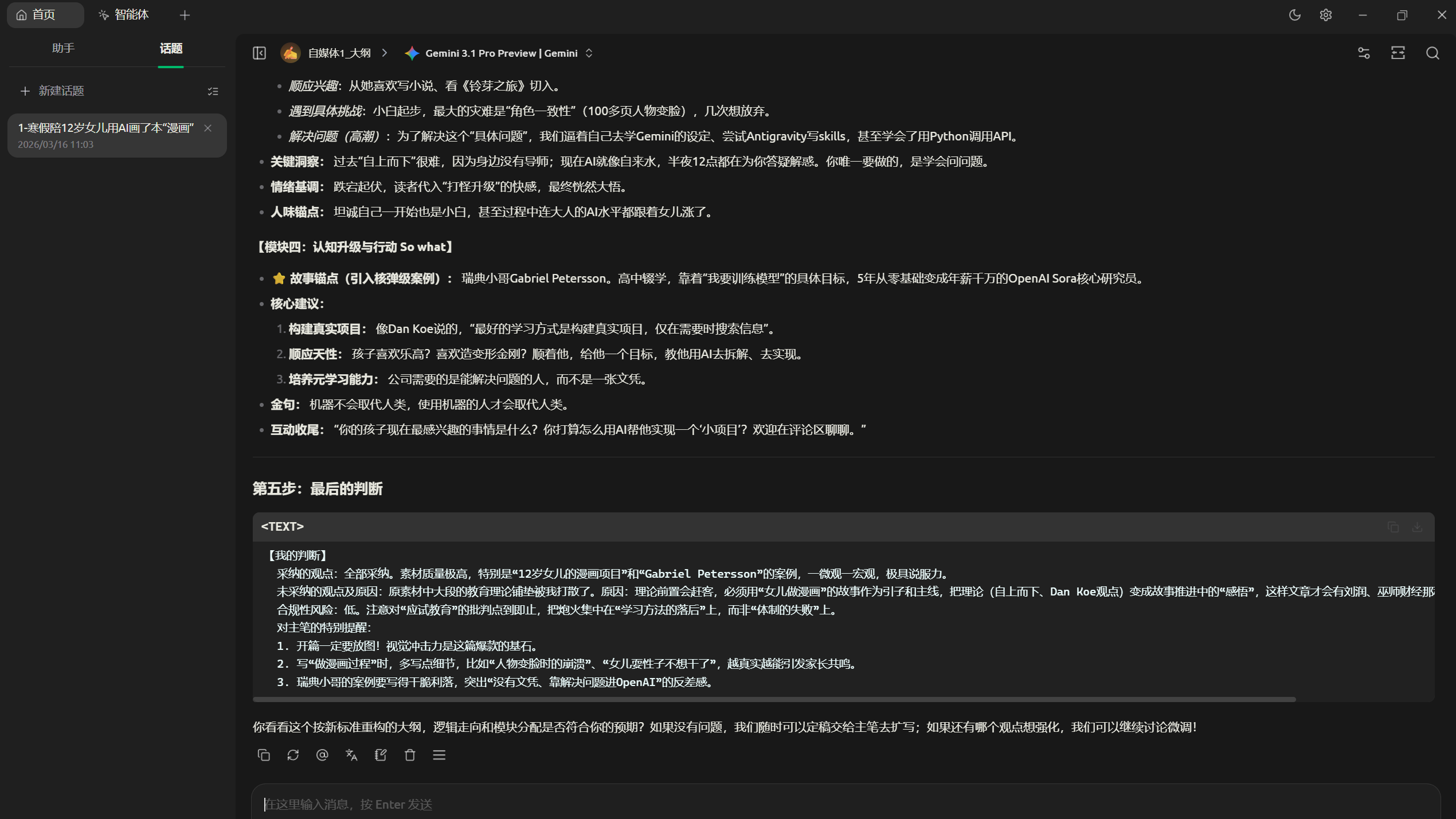Click the topic timestamp 2026/03/16 11:03
The image size is (1456, 819).
[x=56, y=144]
